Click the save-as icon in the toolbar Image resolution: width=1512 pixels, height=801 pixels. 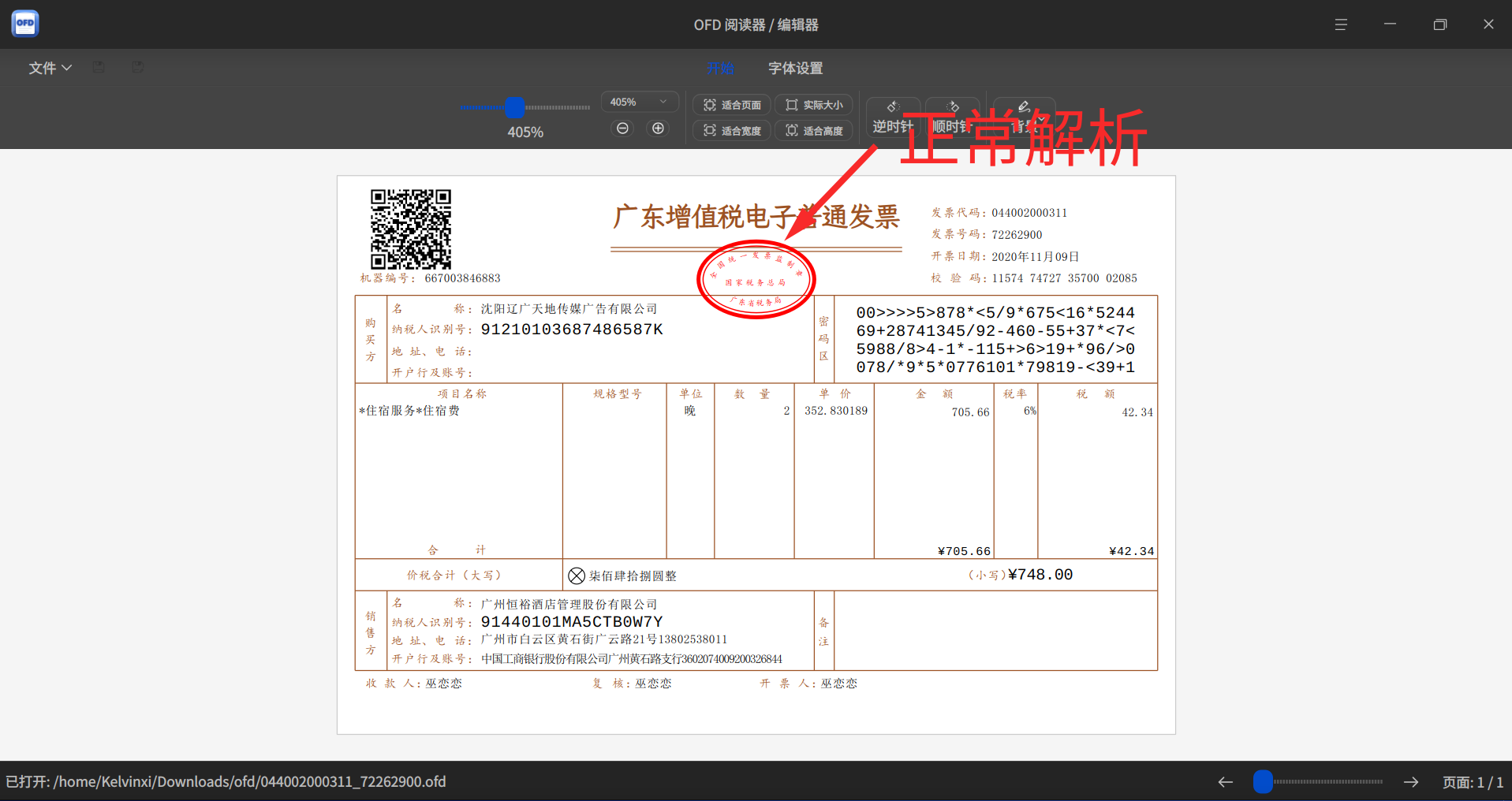(138, 67)
